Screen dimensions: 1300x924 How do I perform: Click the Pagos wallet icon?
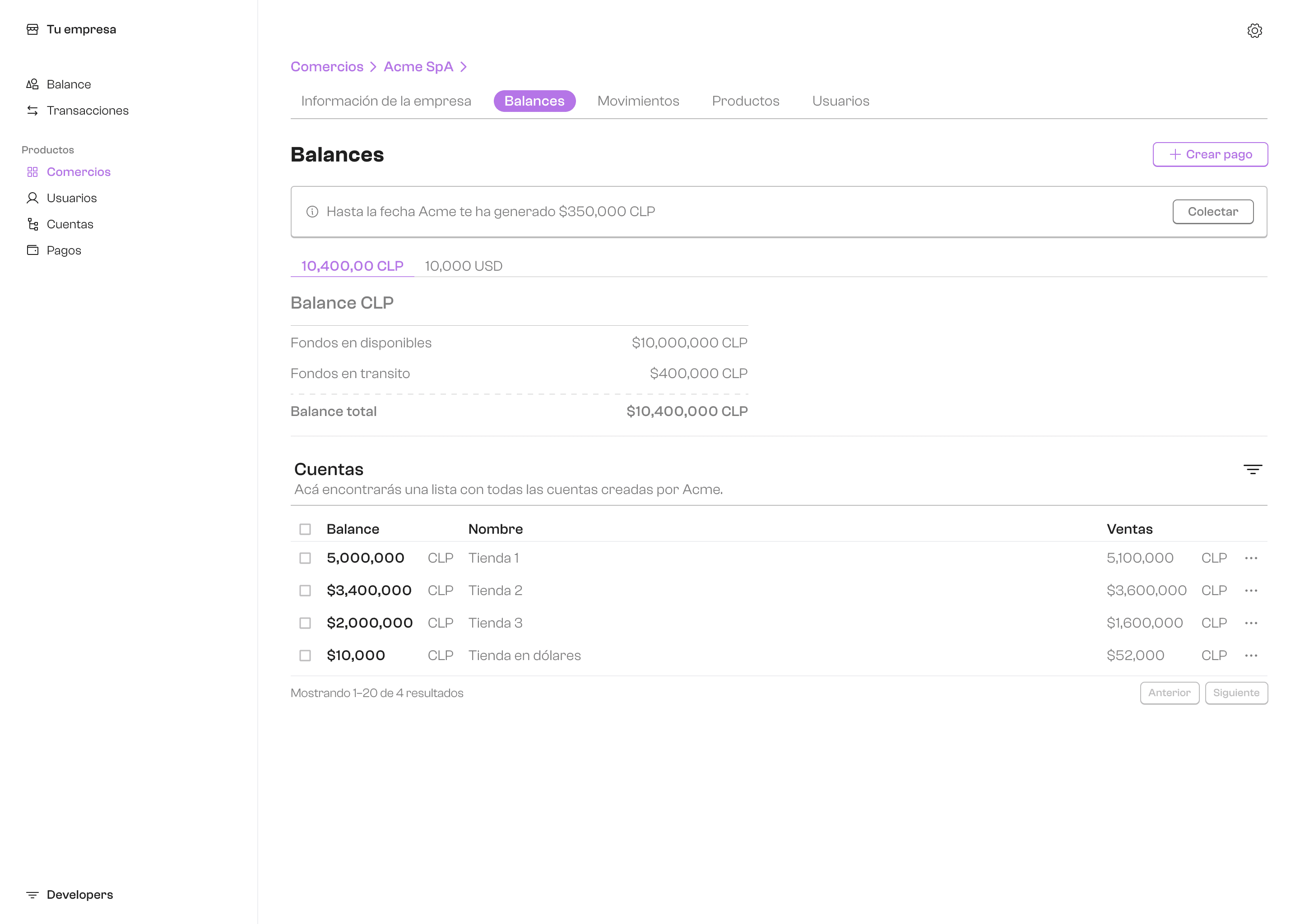(32, 250)
